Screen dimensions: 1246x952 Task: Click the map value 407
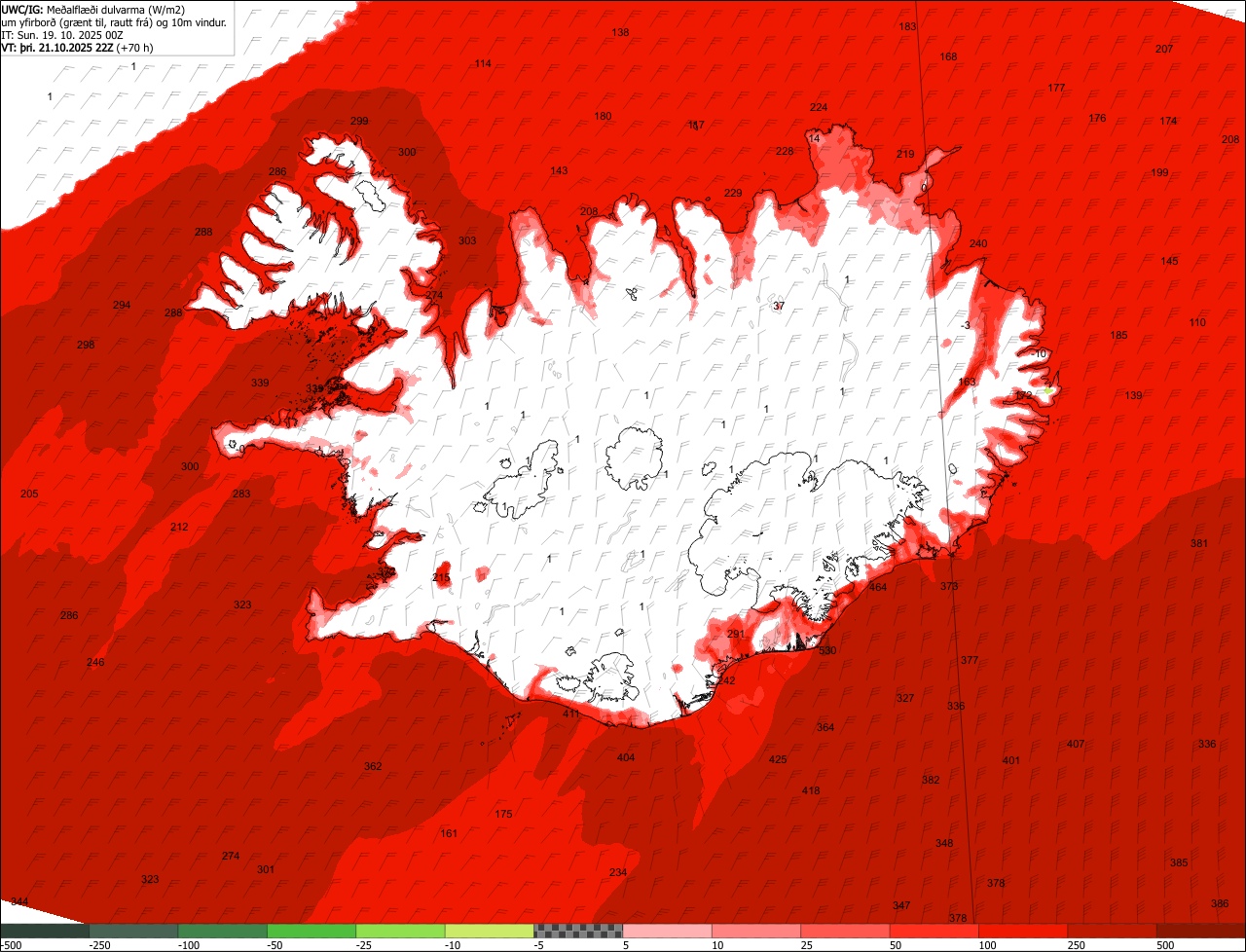pyautogui.click(x=1076, y=744)
